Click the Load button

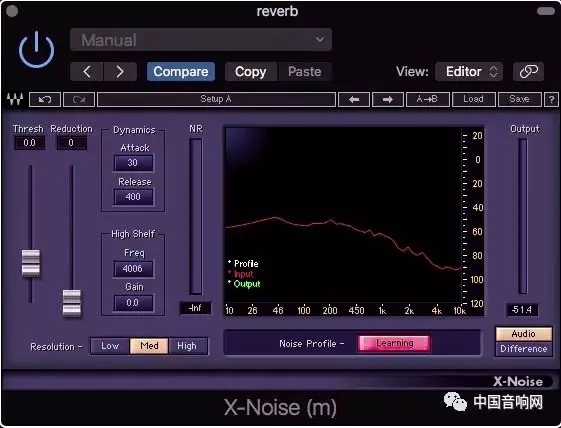tap(474, 99)
